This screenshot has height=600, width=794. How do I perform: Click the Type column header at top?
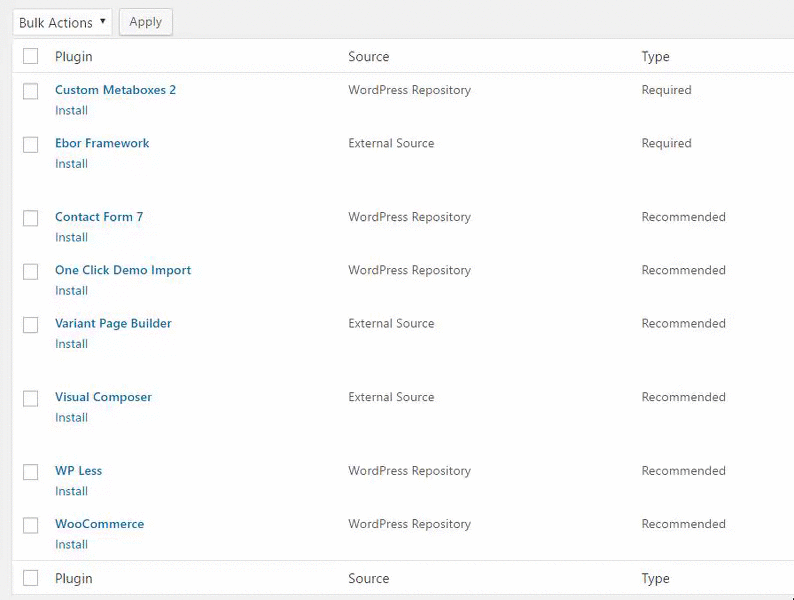coord(655,57)
